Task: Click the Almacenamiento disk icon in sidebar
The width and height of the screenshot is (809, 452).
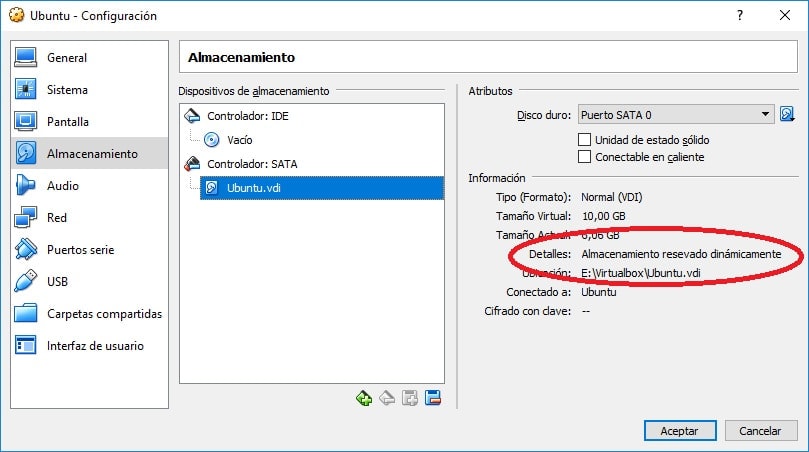Action: [x=25, y=153]
